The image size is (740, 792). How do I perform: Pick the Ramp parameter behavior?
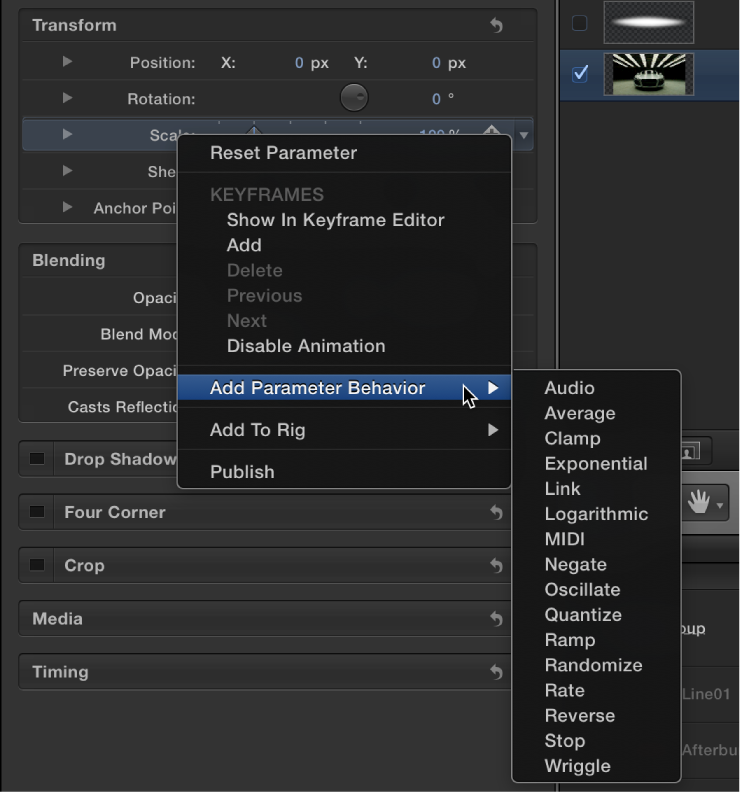point(596,640)
